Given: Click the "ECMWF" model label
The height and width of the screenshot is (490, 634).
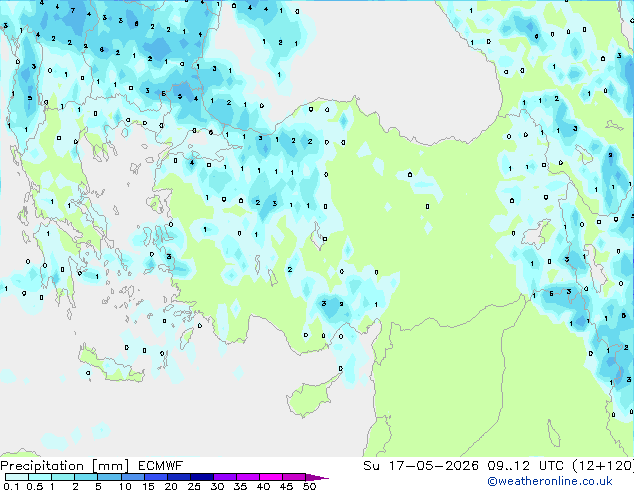Looking at the screenshot, I should pyautogui.click(x=160, y=466).
